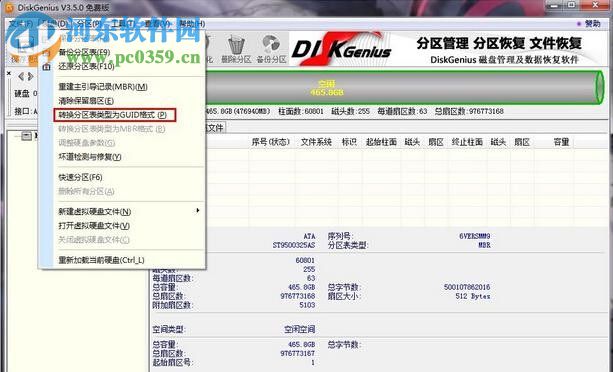Click the 附加扇区数 value 5103
The width and height of the screenshot is (613, 372).
click(x=307, y=305)
